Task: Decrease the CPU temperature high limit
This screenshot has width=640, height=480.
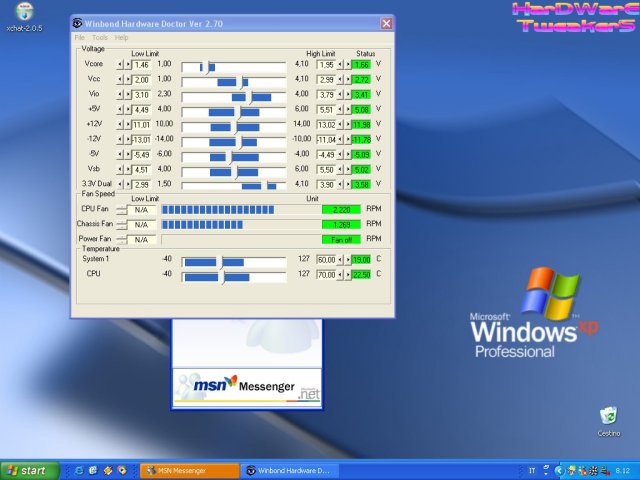Action: tap(340, 275)
